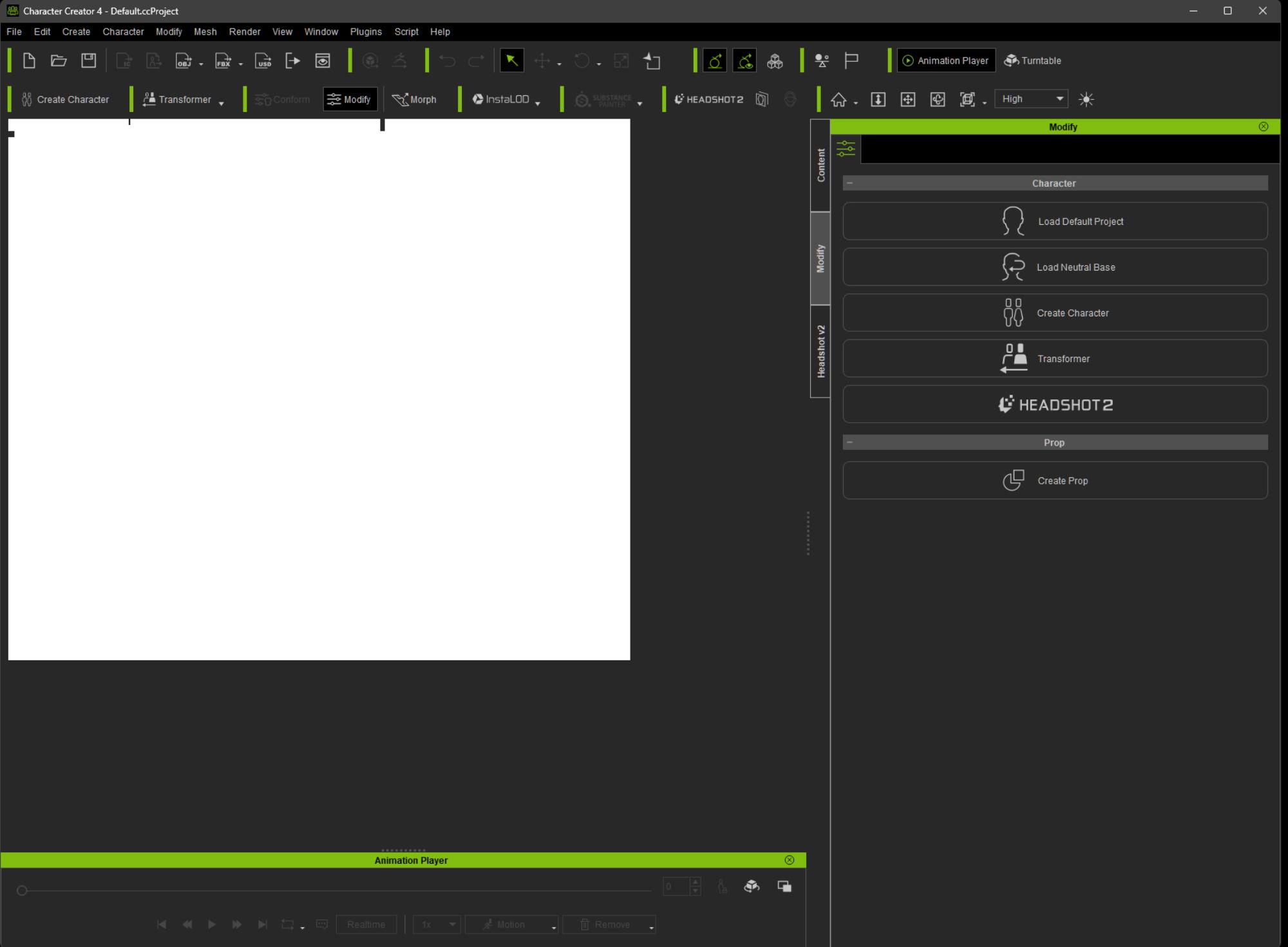Screen dimensions: 1288x947
Task: Click the Export FBX icon
Action: pos(223,61)
